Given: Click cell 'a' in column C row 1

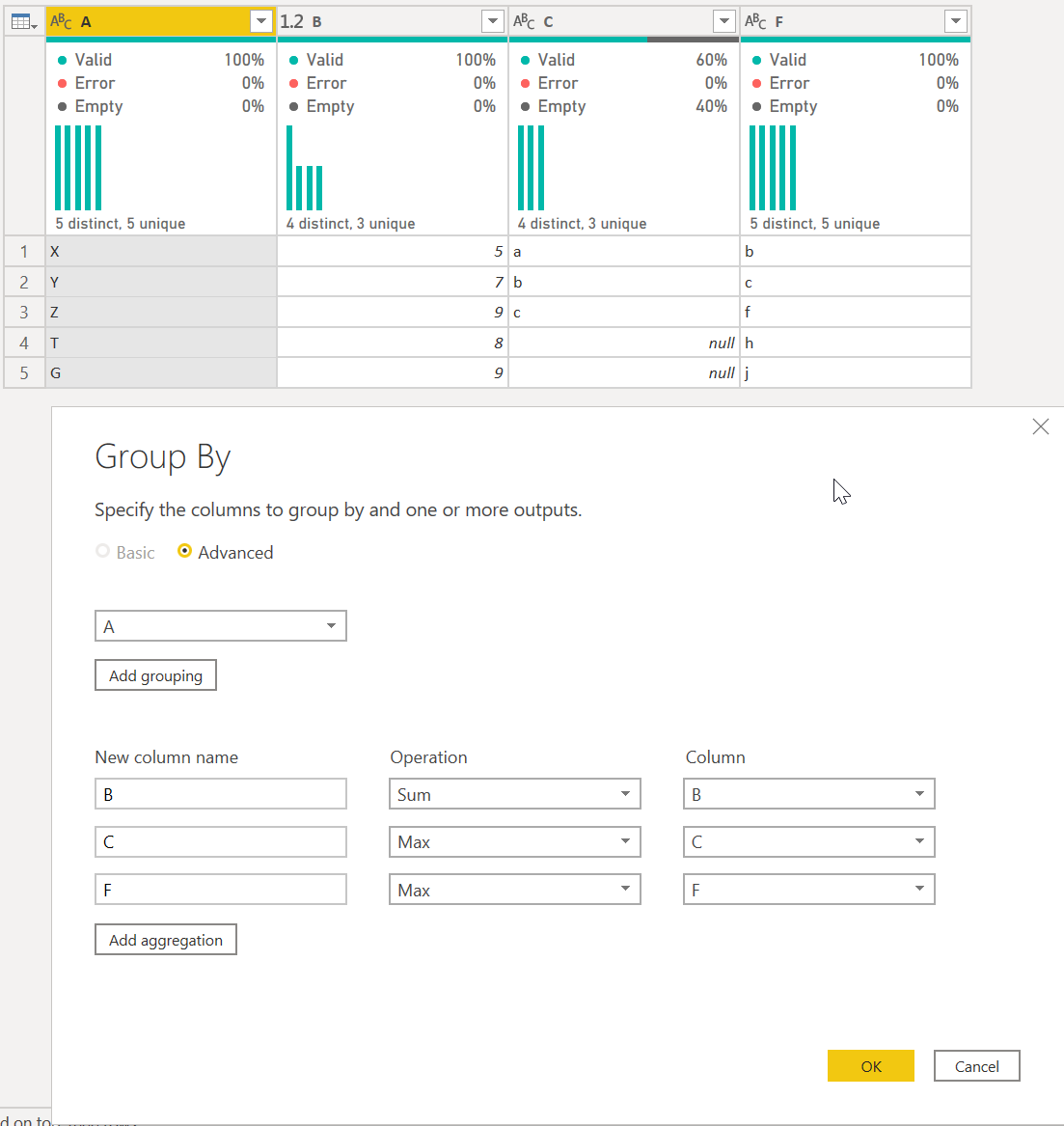Looking at the screenshot, I should pyautogui.click(x=624, y=251).
